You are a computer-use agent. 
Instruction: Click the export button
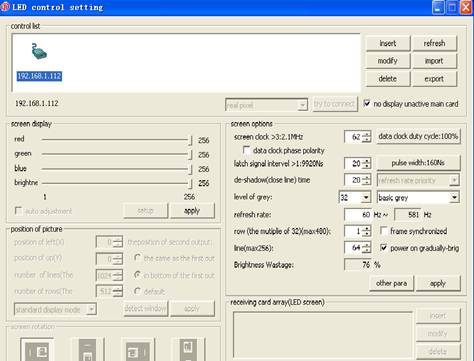coord(434,79)
